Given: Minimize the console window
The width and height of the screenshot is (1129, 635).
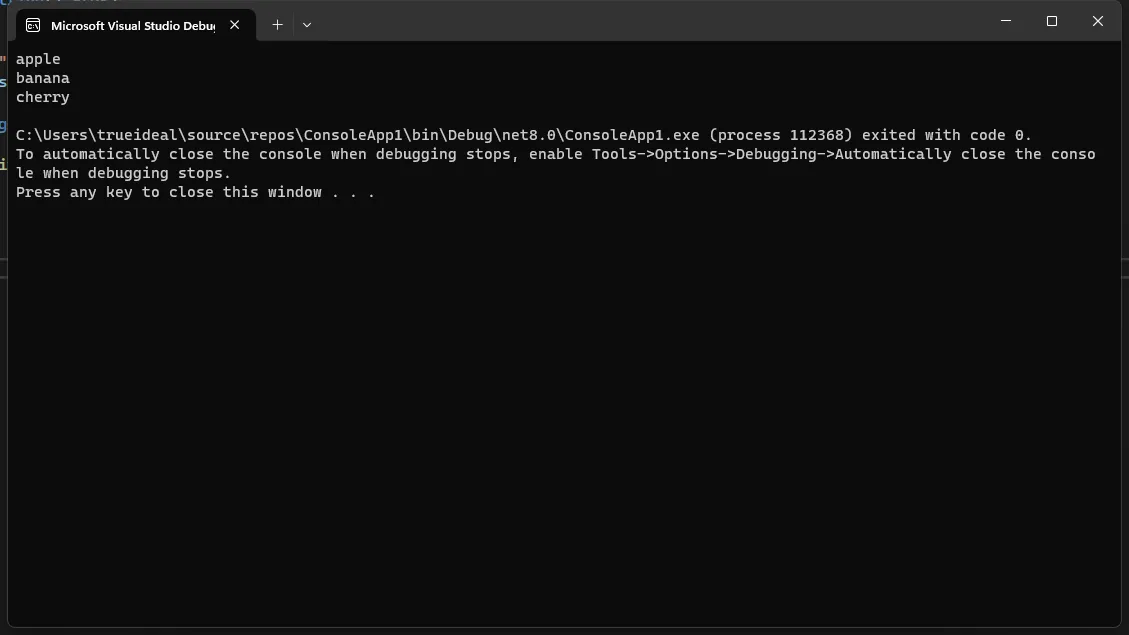Looking at the screenshot, I should pos(1006,21).
